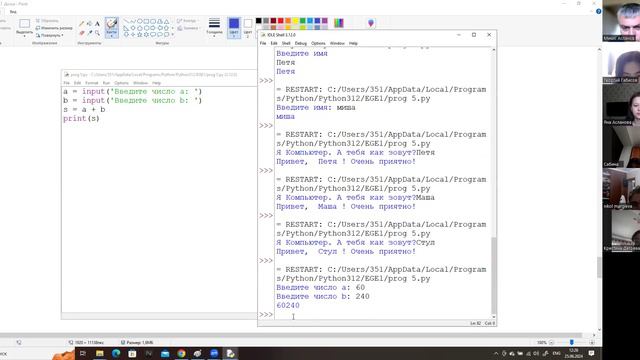Image resolution: width=640 pixels, height=360 pixels.
Task: Pick the green color swatch in palette
Action: 302,21
